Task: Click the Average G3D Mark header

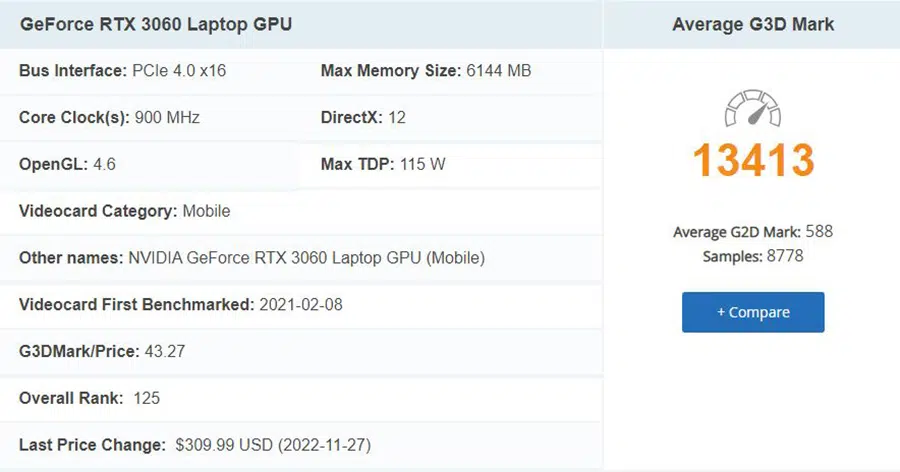Action: [x=753, y=24]
